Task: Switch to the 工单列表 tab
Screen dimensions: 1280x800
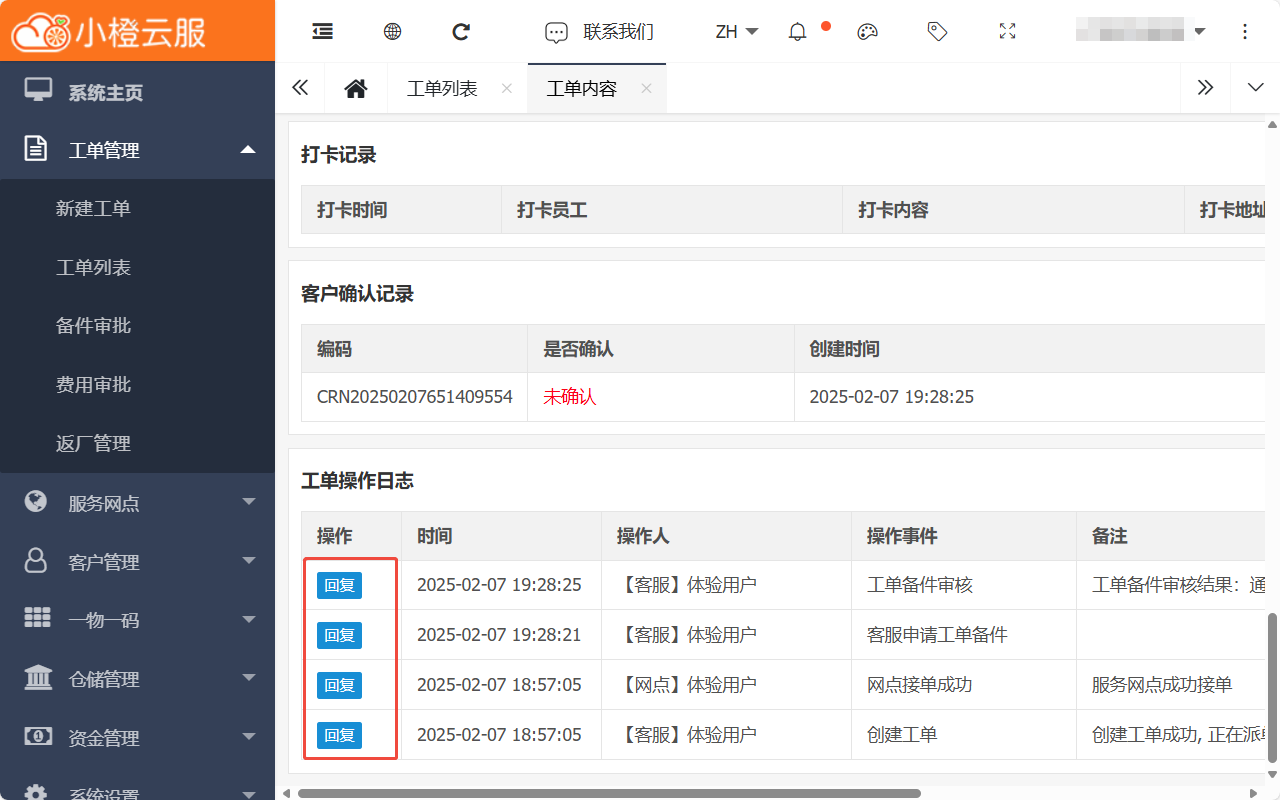Action: pos(442,89)
